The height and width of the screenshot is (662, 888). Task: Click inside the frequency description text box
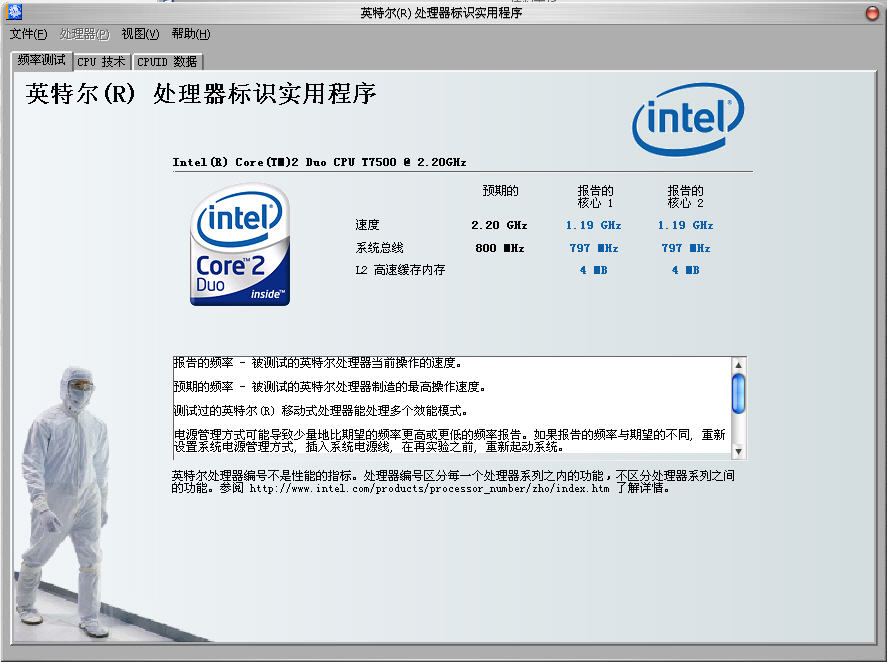[450, 406]
